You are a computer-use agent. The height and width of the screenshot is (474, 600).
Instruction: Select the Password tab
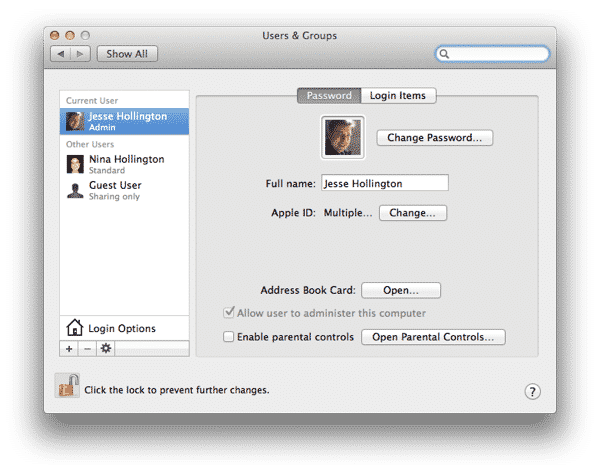(x=329, y=96)
